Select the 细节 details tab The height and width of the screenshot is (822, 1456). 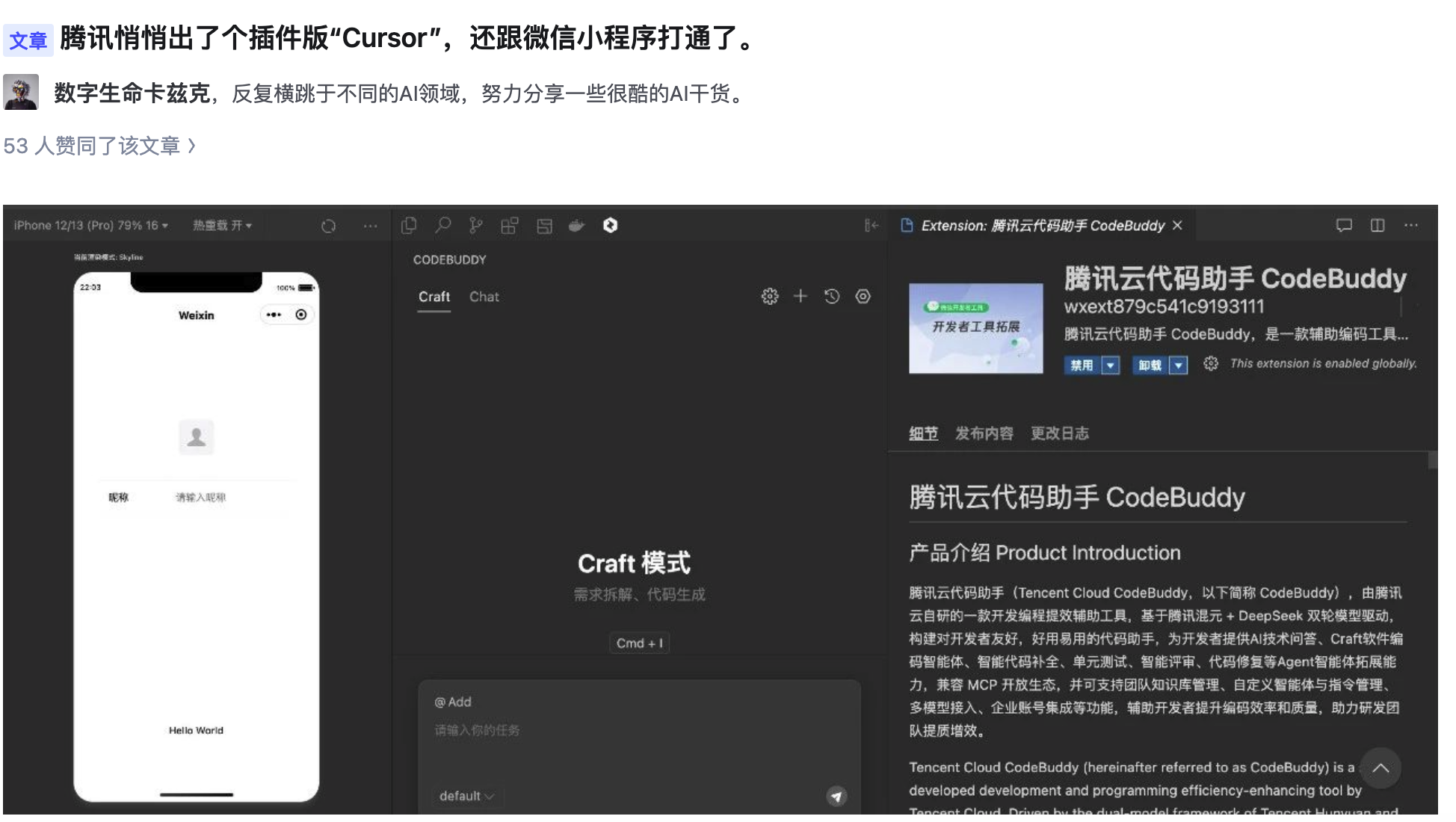[923, 433]
